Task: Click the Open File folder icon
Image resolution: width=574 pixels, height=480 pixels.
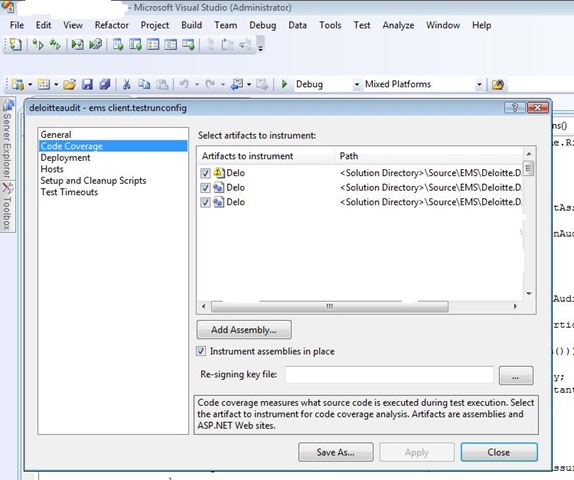Action: pos(70,85)
